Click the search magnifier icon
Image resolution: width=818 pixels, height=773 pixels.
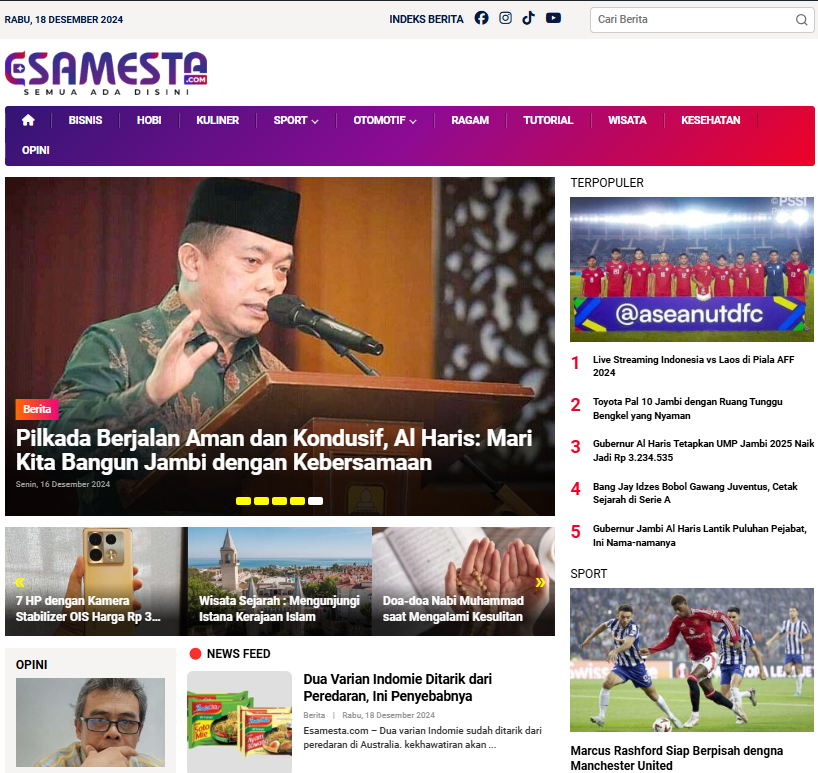[801, 20]
